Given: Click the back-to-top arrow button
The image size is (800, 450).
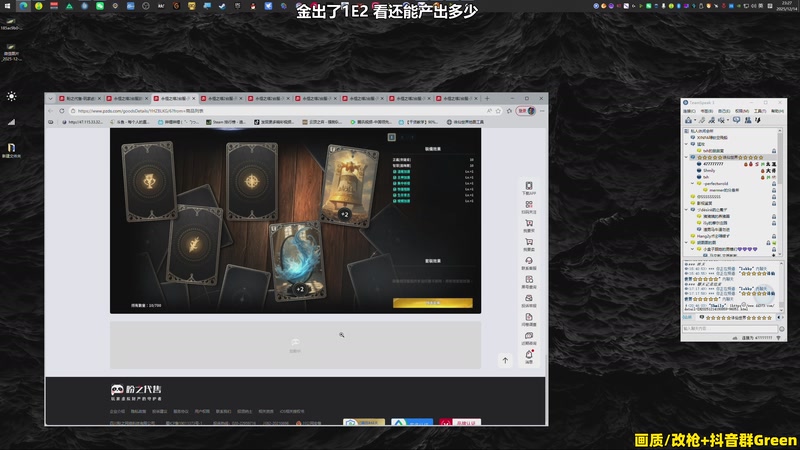Looking at the screenshot, I should point(505,360).
